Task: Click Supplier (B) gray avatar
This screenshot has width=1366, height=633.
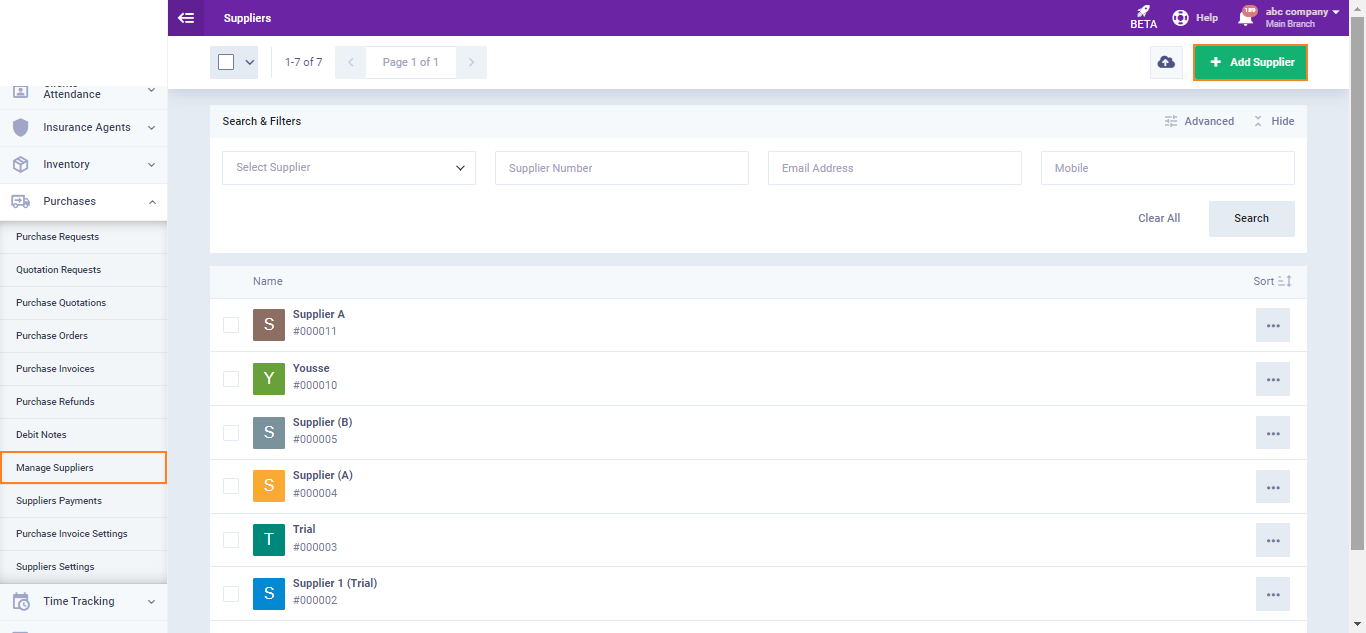Action: 269,433
